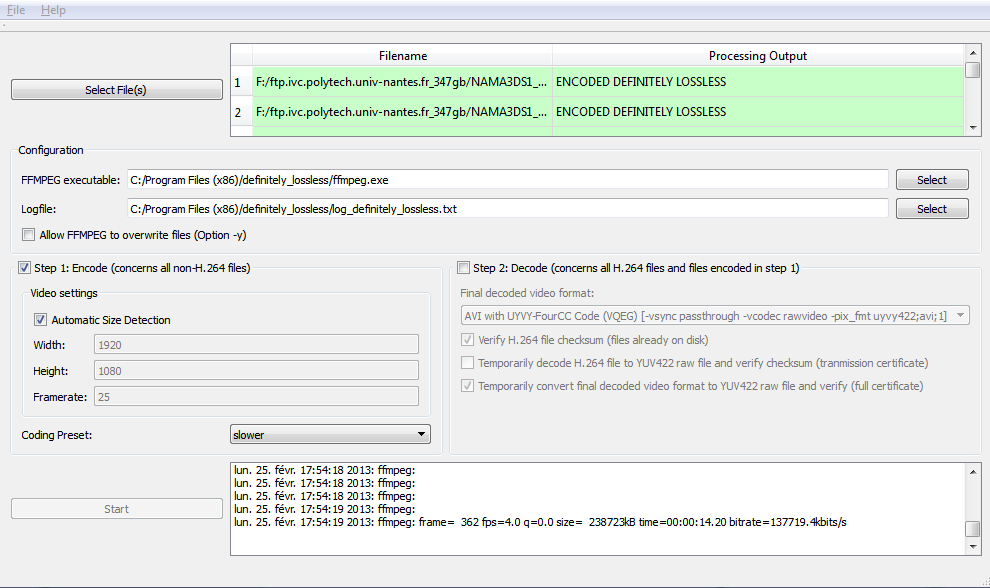Click row 1 ENCODED DEFINITELY LOSSLESS cell
This screenshot has height=588, width=990.
pos(758,82)
